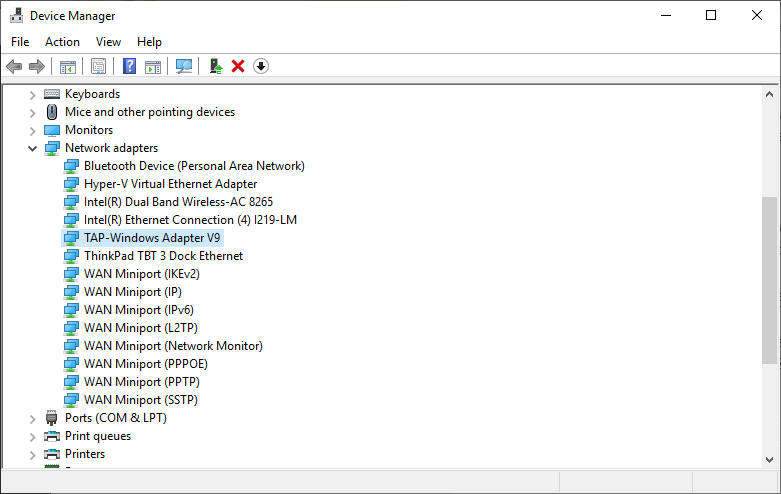Show or hide the console tree toolbar icon
This screenshot has height=494, width=781.
coord(68,66)
